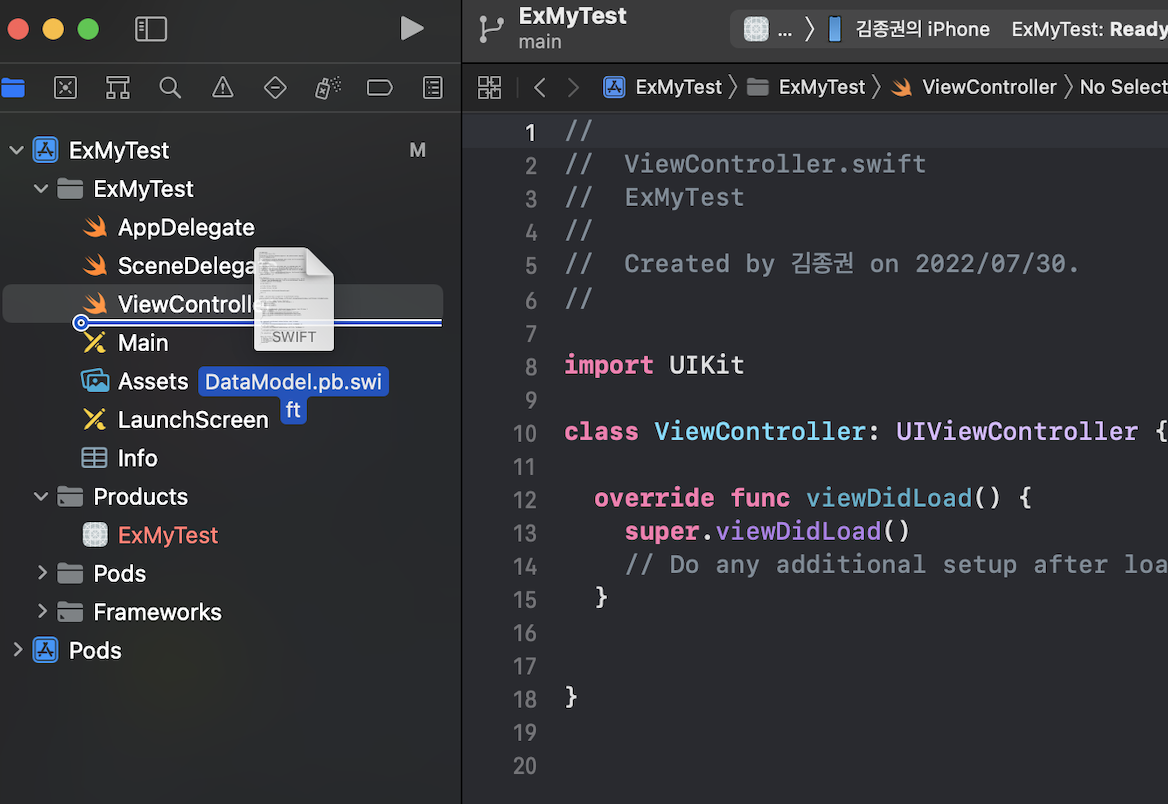Click the ExMyTest product app icon
This screenshot has width=1168, height=804.
tap(95, 534)
